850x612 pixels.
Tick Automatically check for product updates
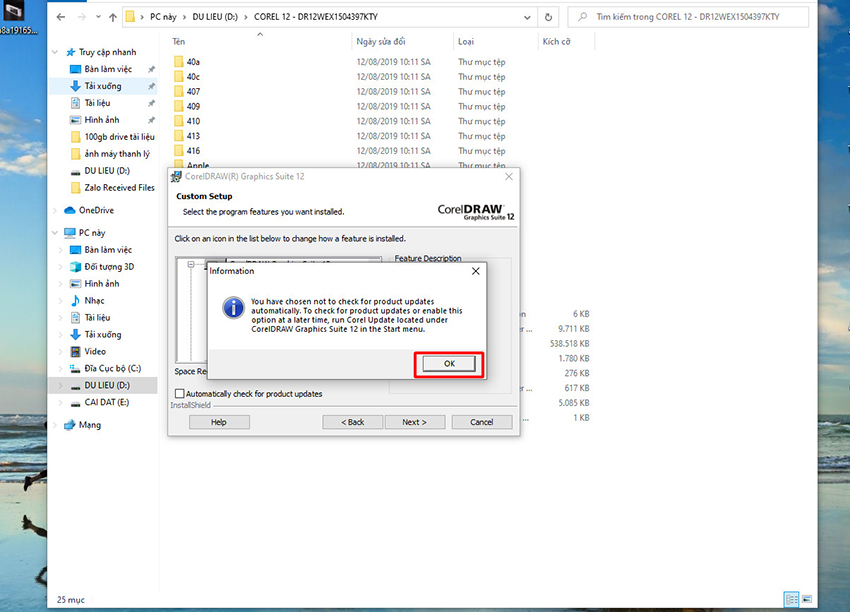(179, 394)
